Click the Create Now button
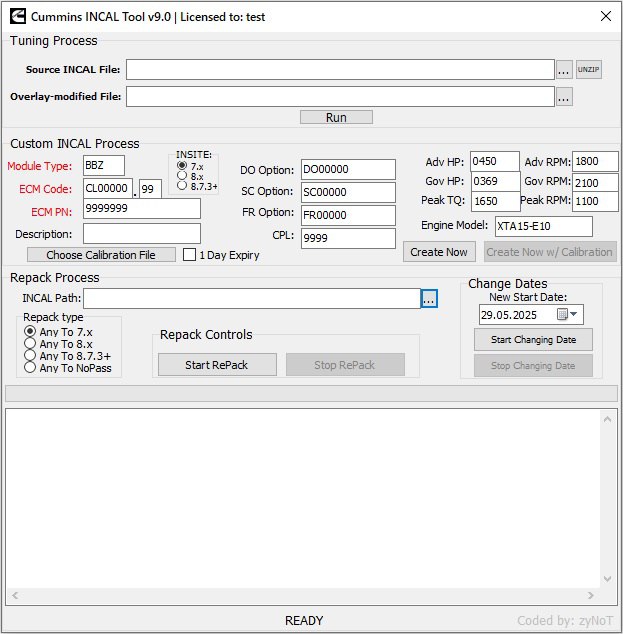Viewport: 623px width, 634px height. click(x=439, y=252)
